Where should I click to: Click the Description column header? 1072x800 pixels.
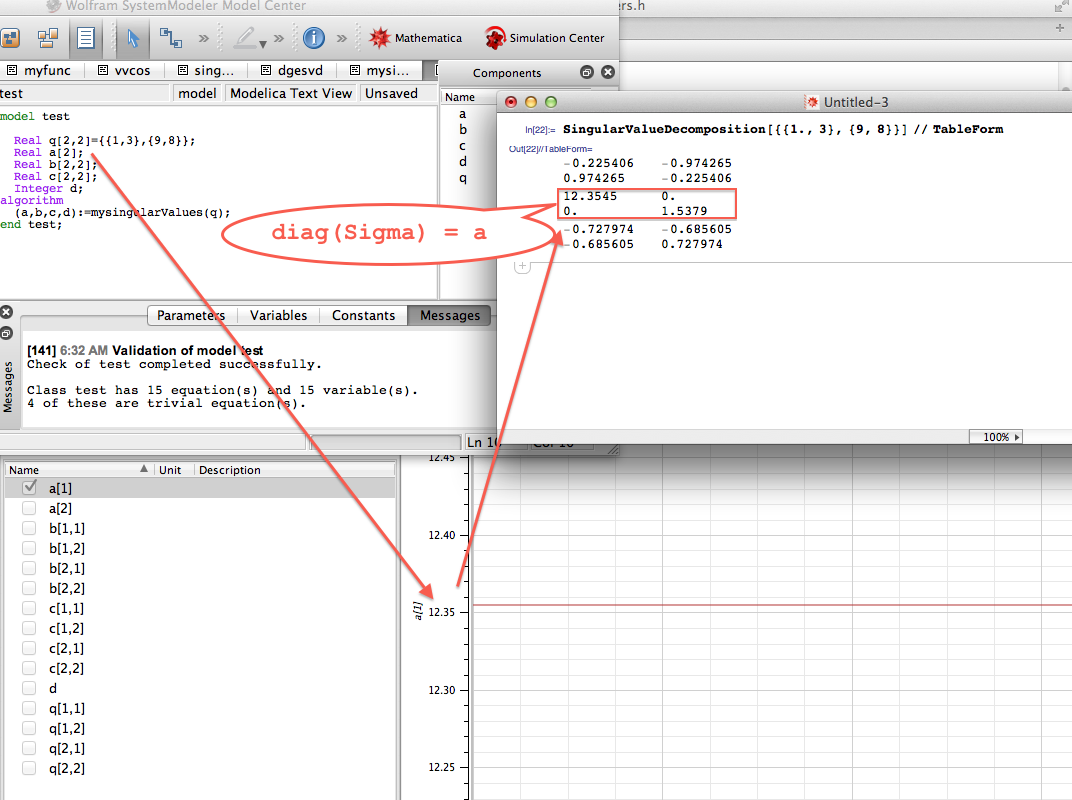tap(230, 470)
